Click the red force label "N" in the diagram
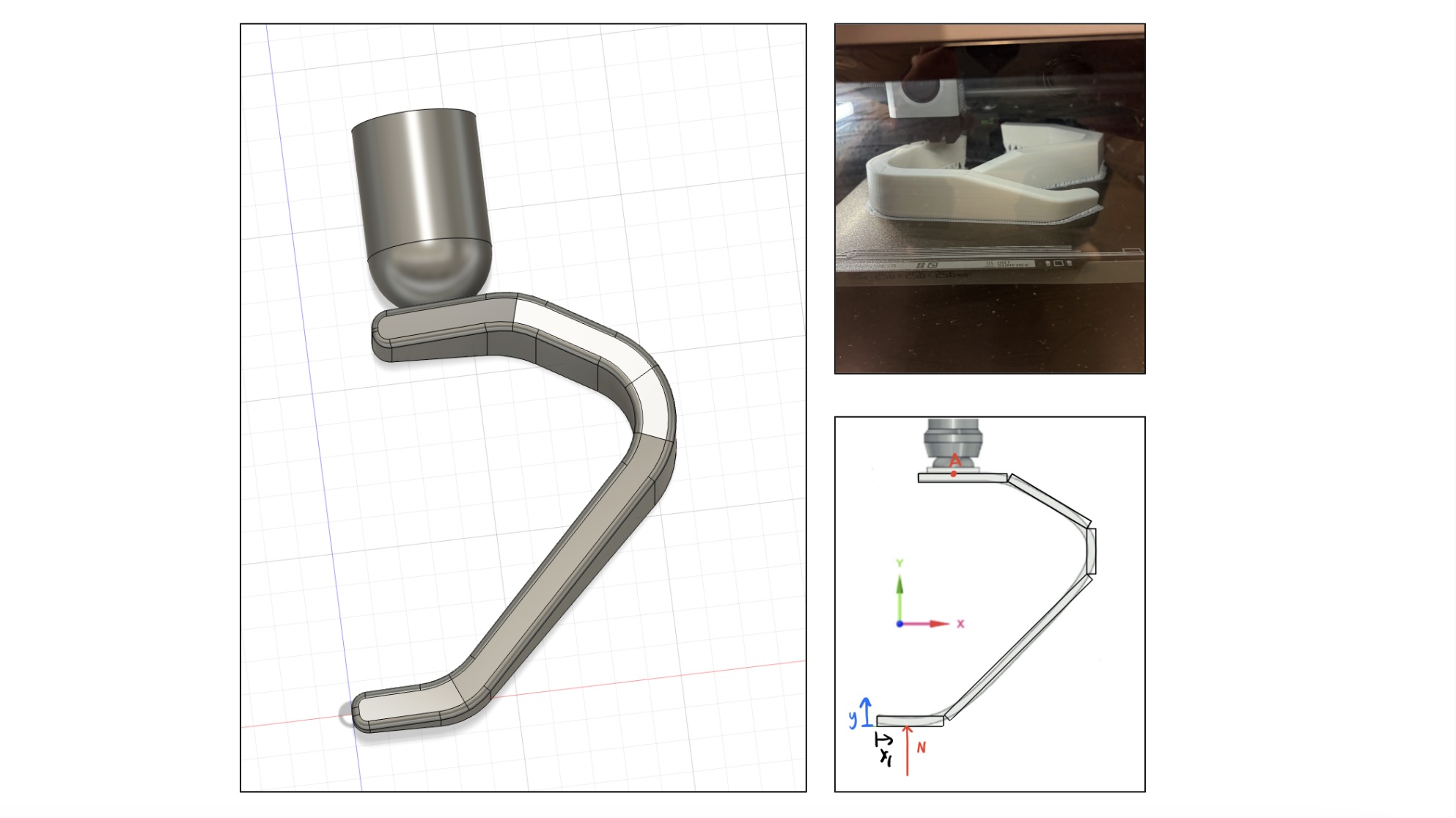This screenshot has height=818, width=1456. tap(922, 748)
